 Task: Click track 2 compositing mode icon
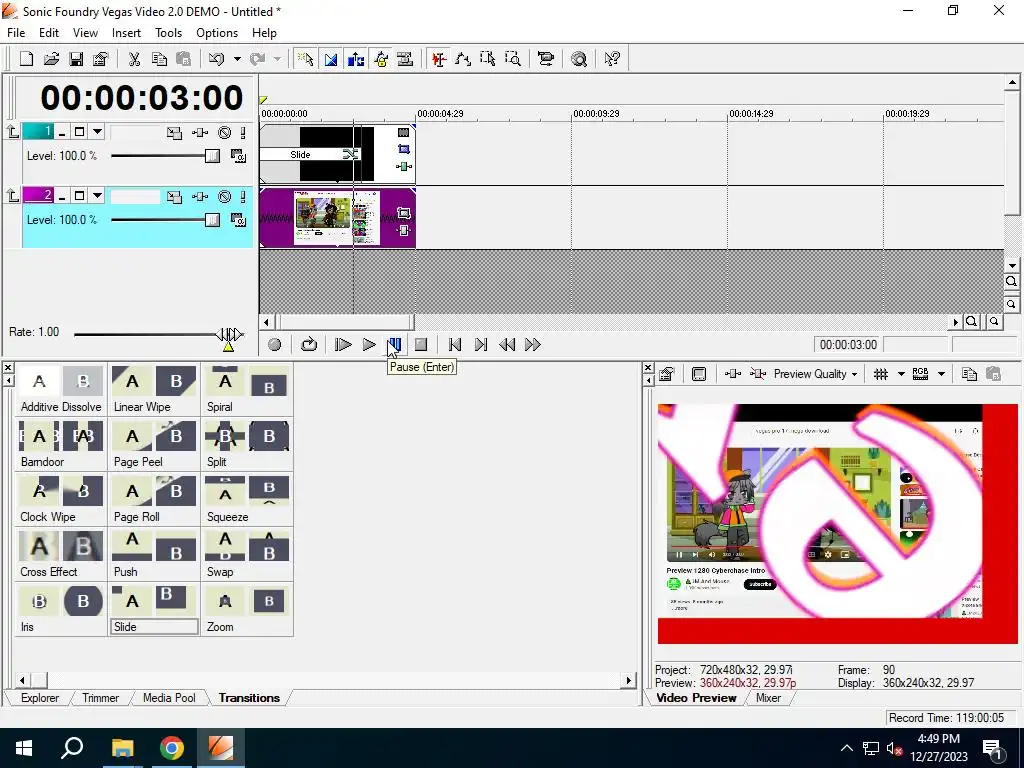(x=238, y=220)
